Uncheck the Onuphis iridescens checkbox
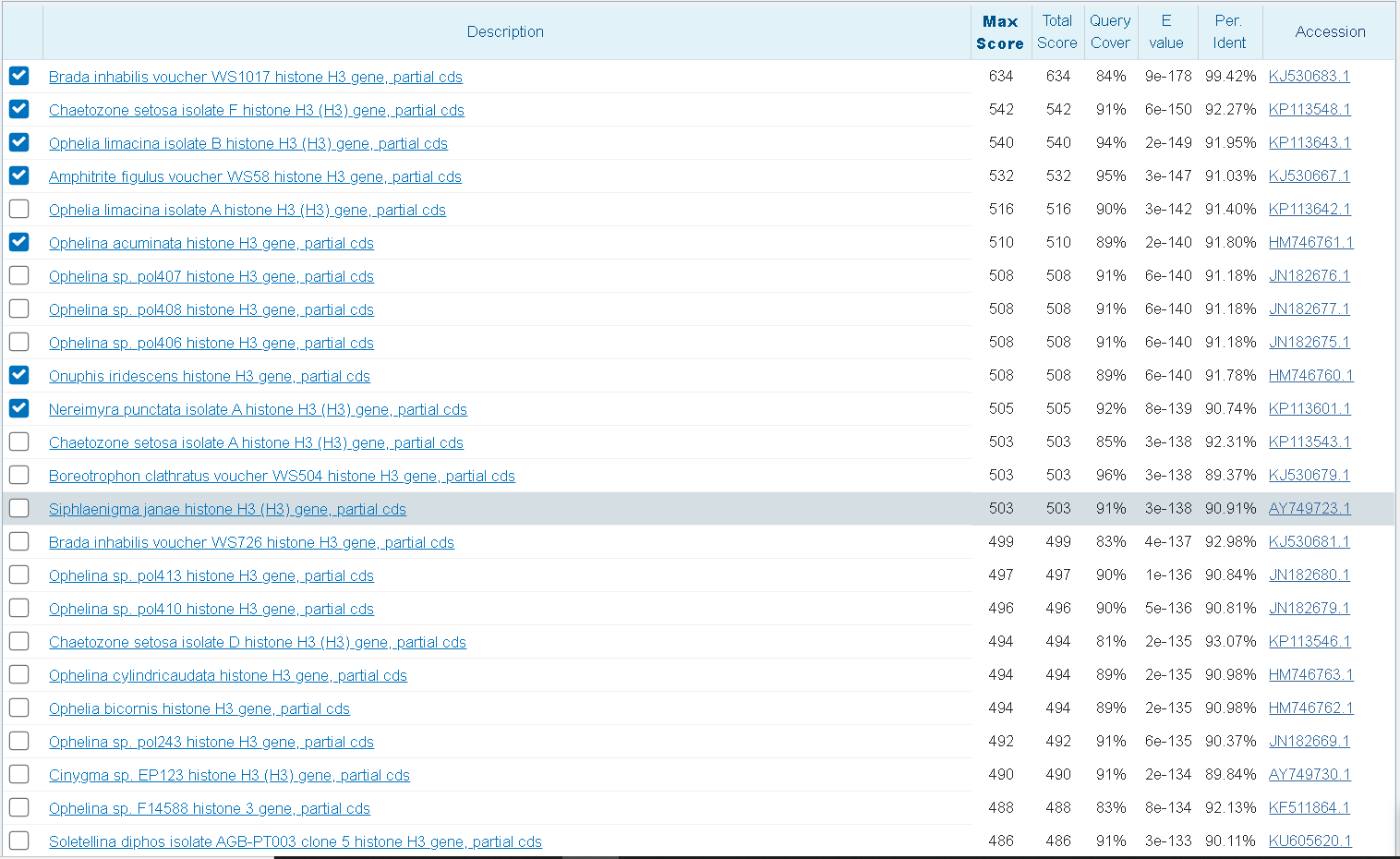 19,375
